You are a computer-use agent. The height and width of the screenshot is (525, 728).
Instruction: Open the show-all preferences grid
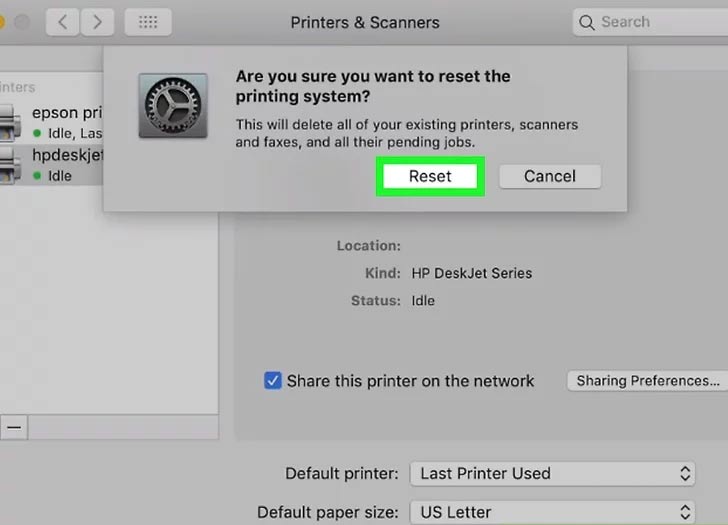(147, 21)
